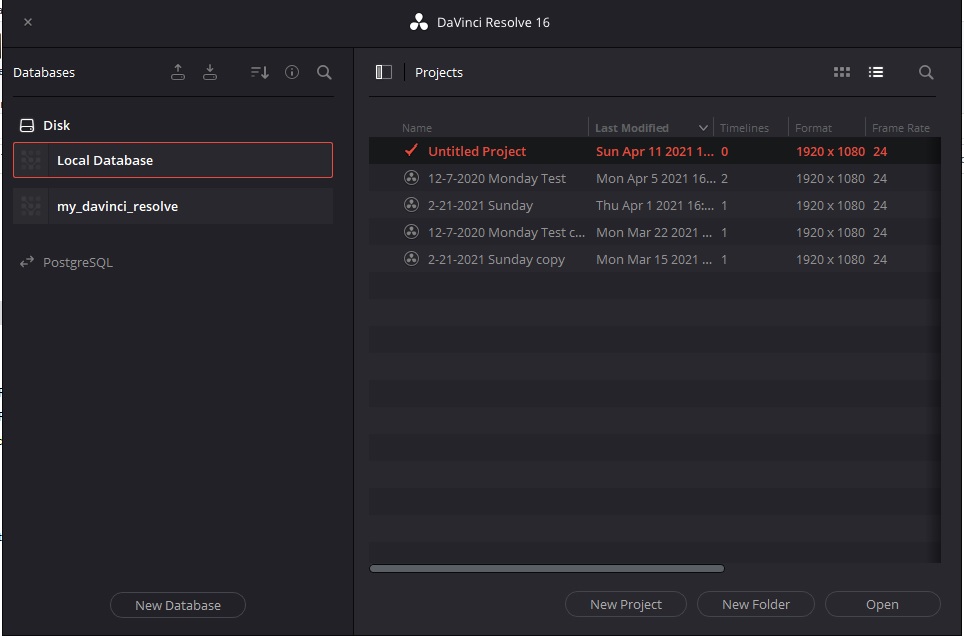964x641 pixels.
Task: Click the Mon Apr 5 2021 modified date
Action: (x=655, y=178)
